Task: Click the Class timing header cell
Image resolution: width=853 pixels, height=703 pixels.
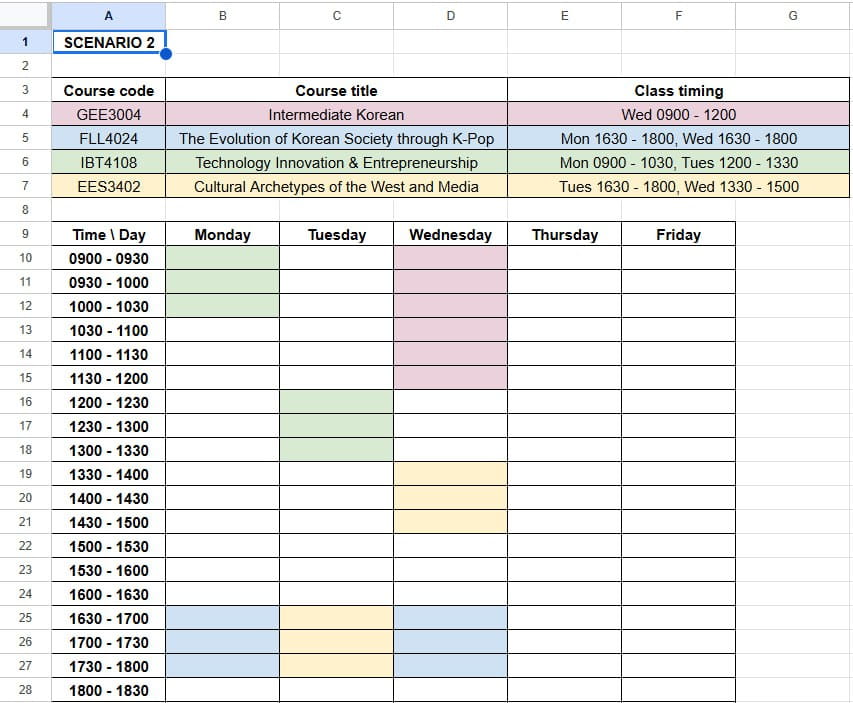Action: click(x=678, y=90)
